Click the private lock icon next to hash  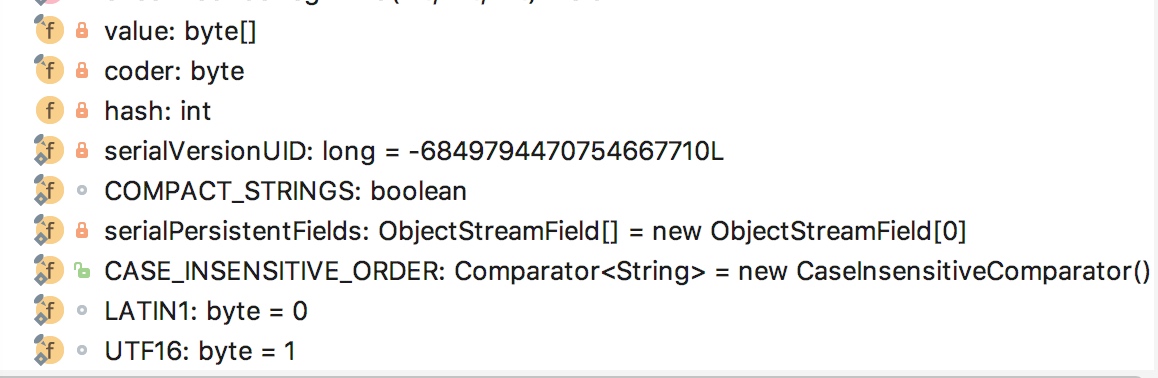82,111
